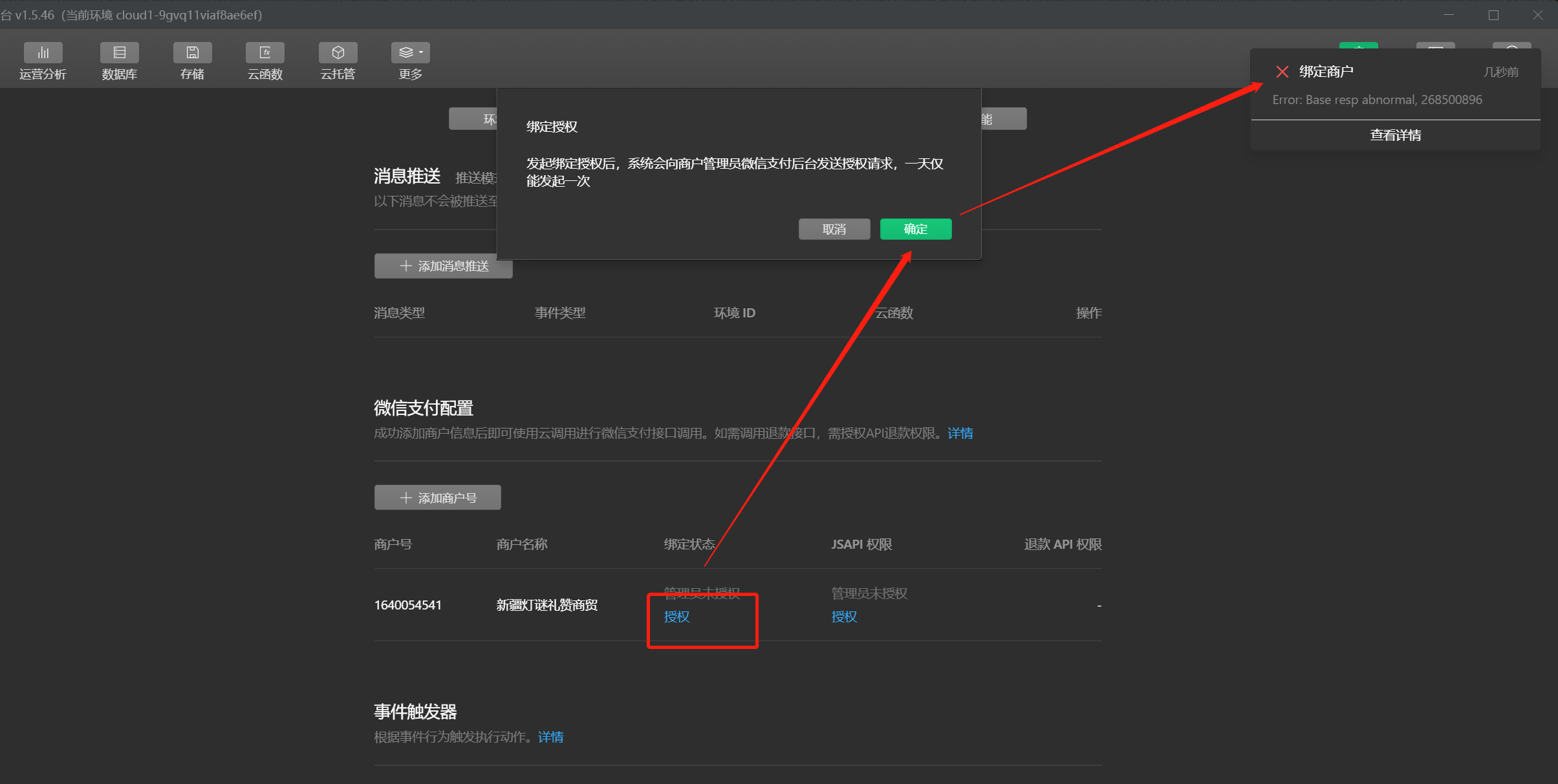Open 详情 link in 微信支付配置 description
This screenshot has height=784, width=1558.
point(960,433)
